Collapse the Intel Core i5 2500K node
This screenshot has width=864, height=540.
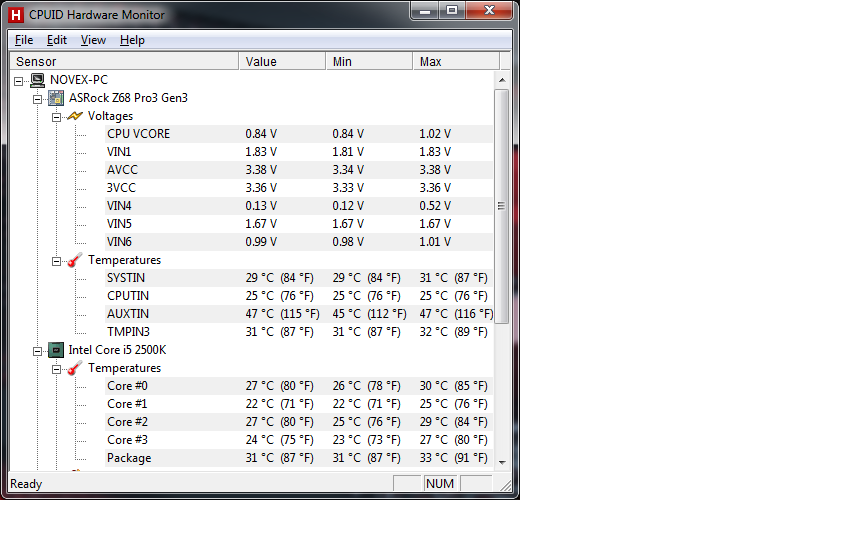click(37, 351)
